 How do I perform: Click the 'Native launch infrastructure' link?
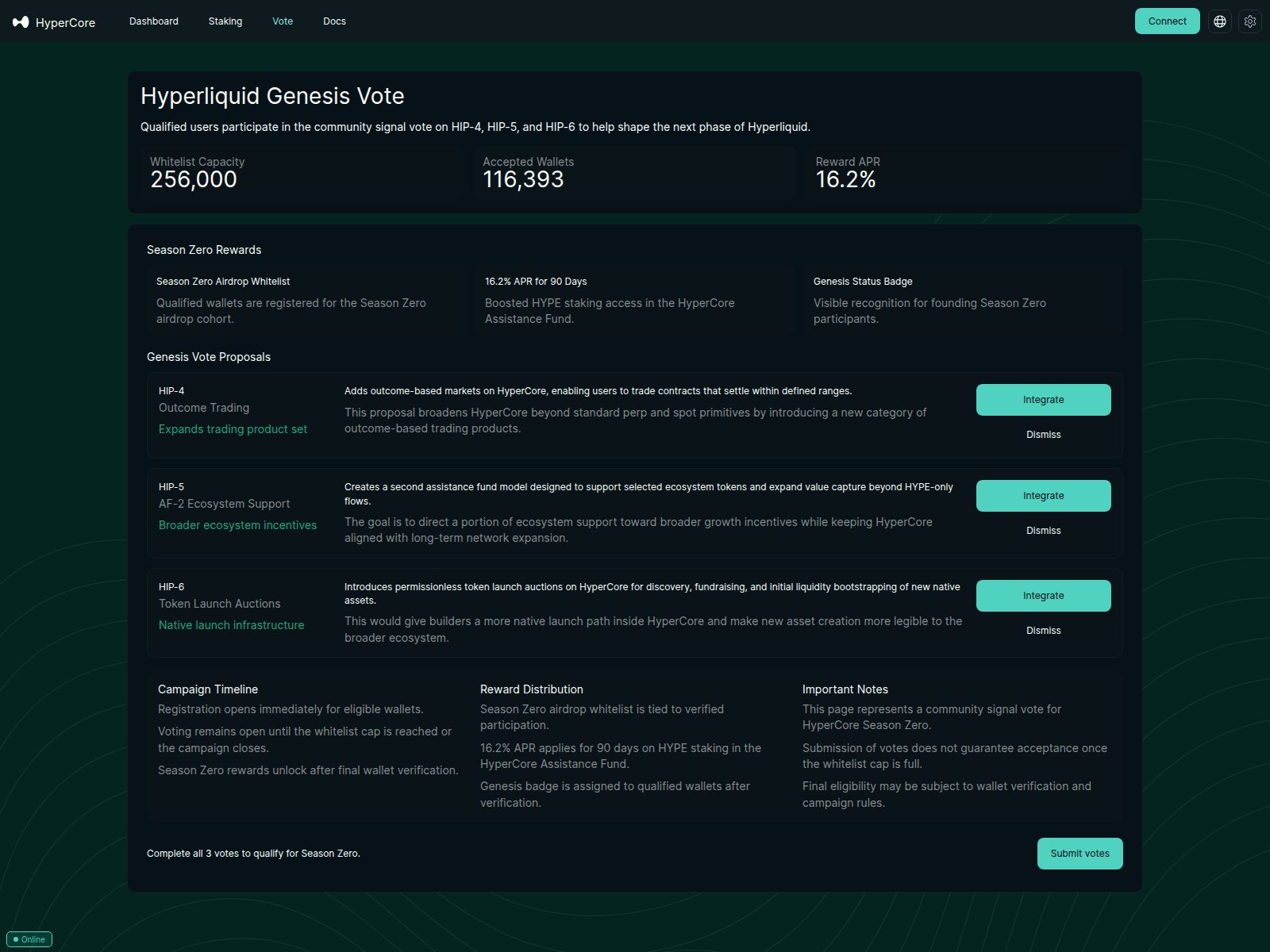click(x=231, y=624)
